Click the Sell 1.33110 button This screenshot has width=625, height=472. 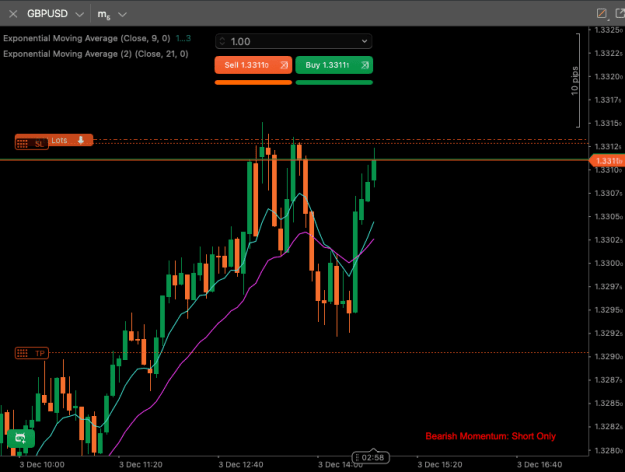(253, 65)
